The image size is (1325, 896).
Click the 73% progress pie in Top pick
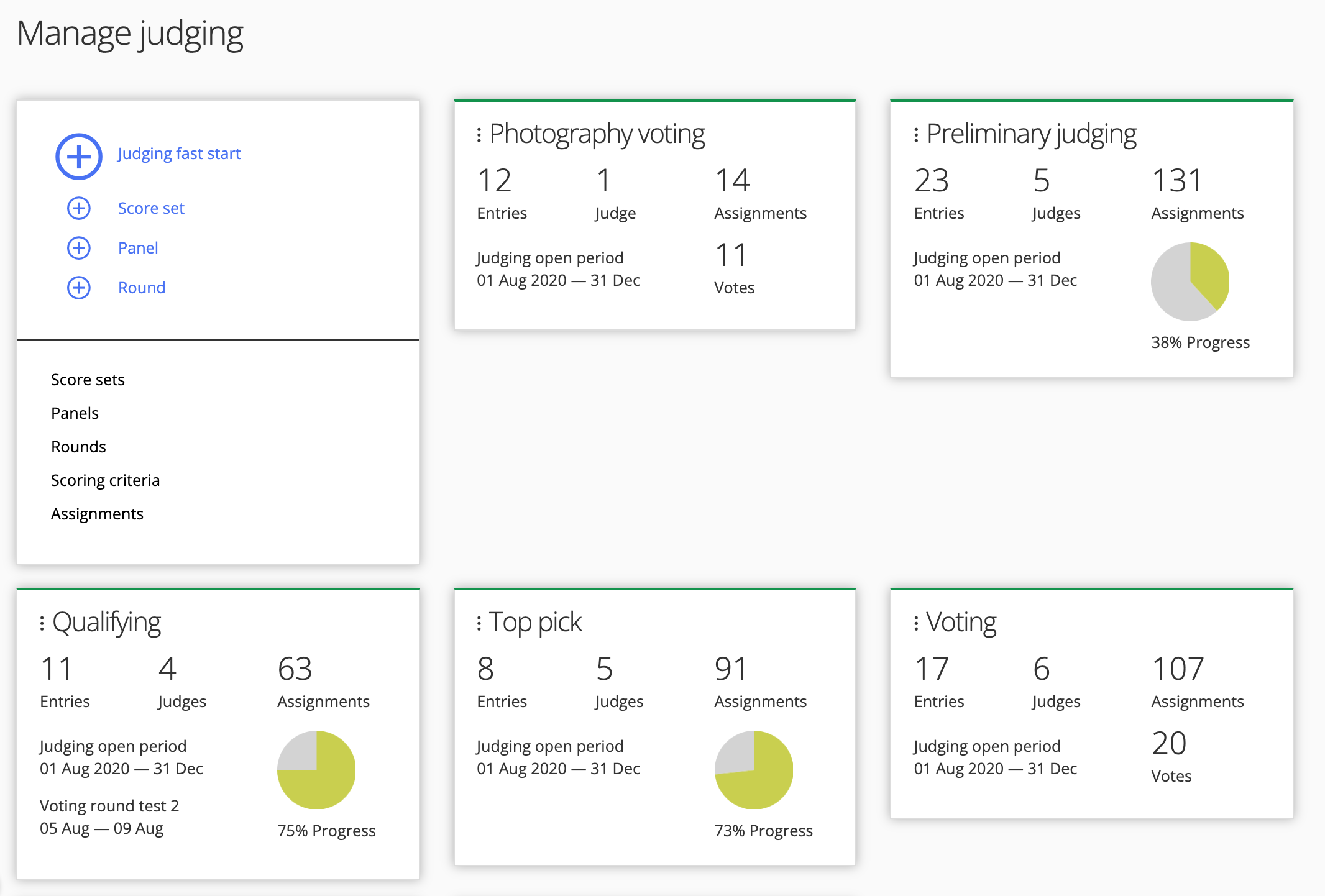pos(754,770)
